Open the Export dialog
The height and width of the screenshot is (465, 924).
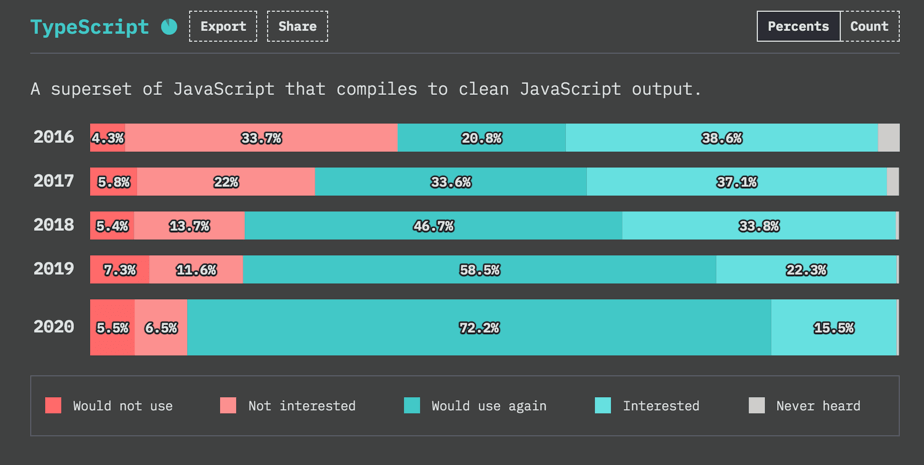pos(223,27)
